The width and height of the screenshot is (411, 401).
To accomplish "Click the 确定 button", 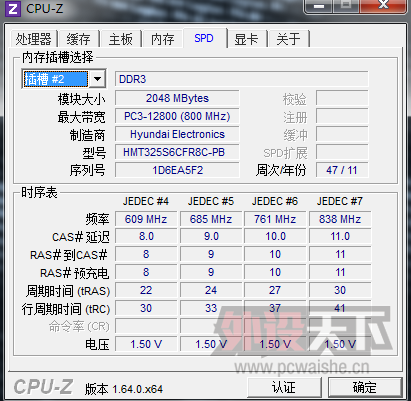I will coord(365,387).
